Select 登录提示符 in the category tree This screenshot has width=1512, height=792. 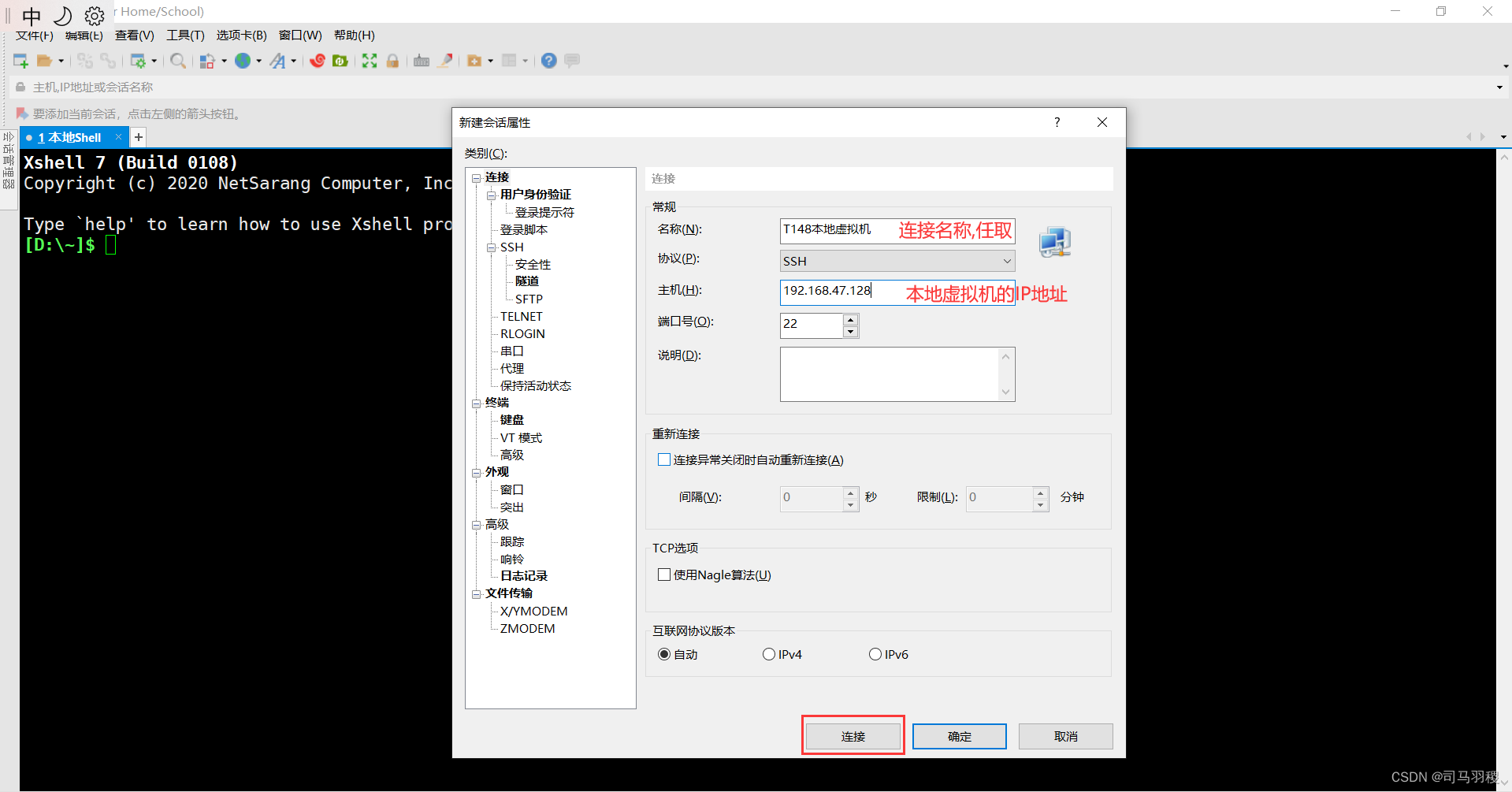pyautogui.click(x=544, y=213)
